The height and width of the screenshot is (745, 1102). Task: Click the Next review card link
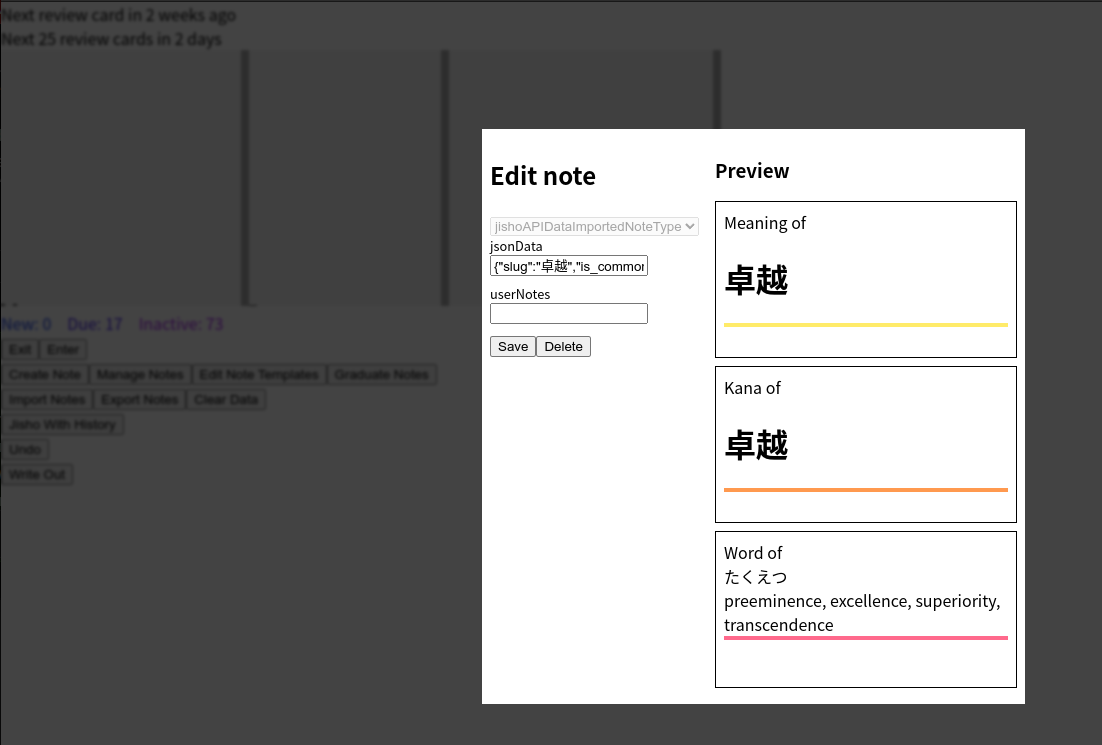pos(118,15)
